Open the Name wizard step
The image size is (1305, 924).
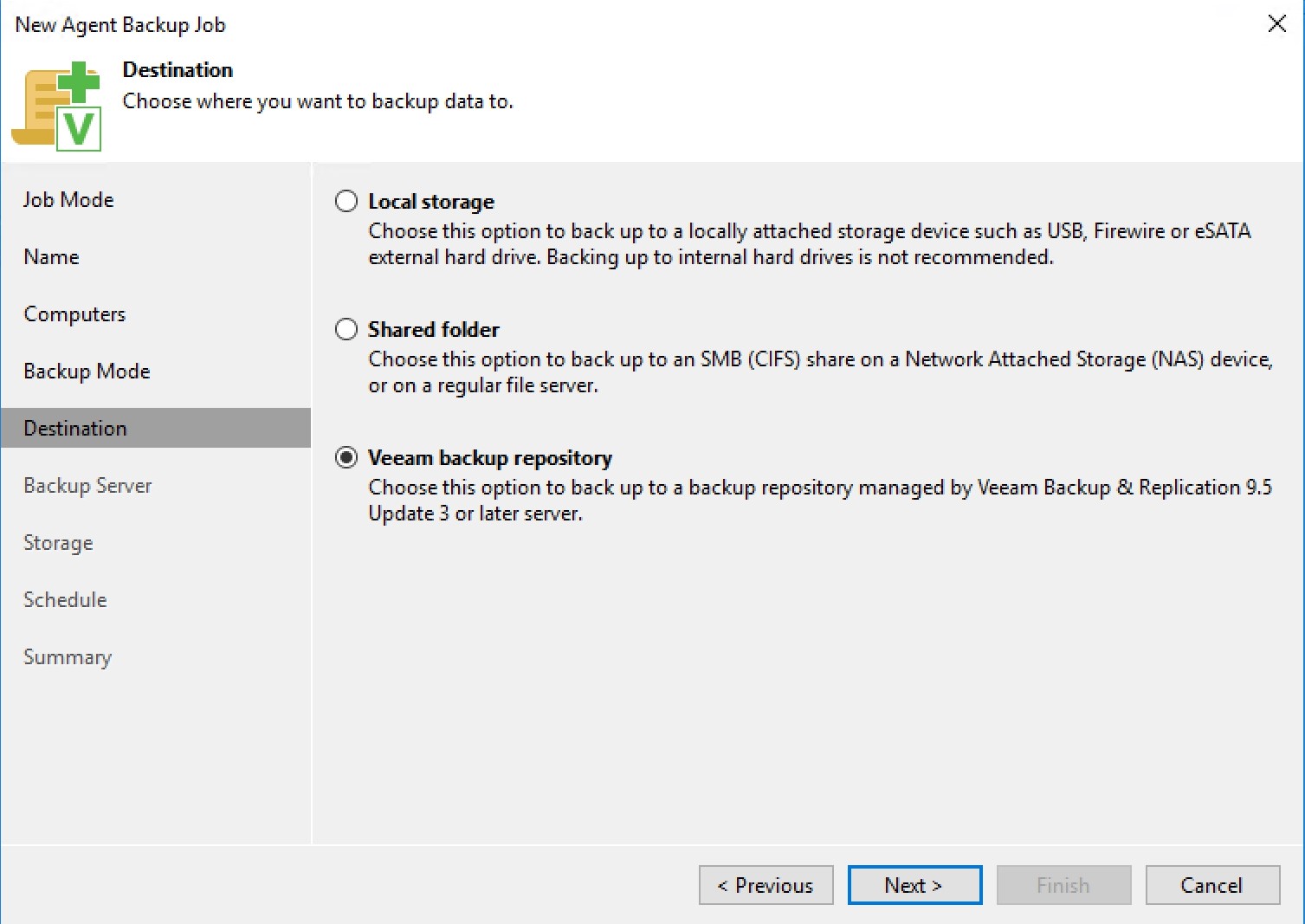pyautogui.click(x=50, y=256)
